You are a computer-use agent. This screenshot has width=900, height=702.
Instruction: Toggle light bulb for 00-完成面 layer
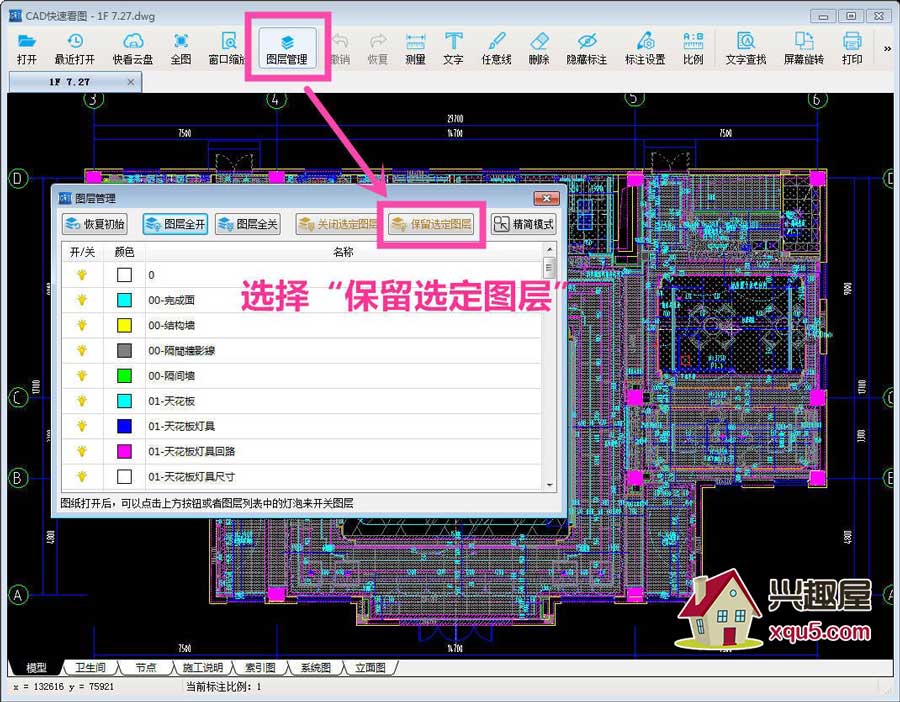tap(82, 300)
